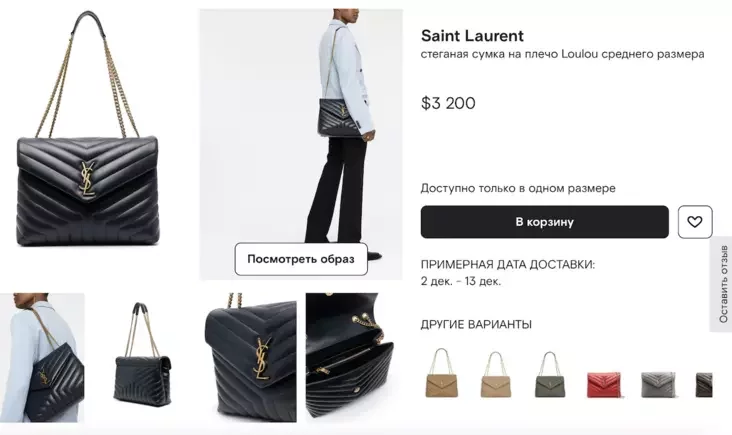Open the 'Оставить отзыв' feedback side tab
Viewport: 732px width, 435px height.
722,284
